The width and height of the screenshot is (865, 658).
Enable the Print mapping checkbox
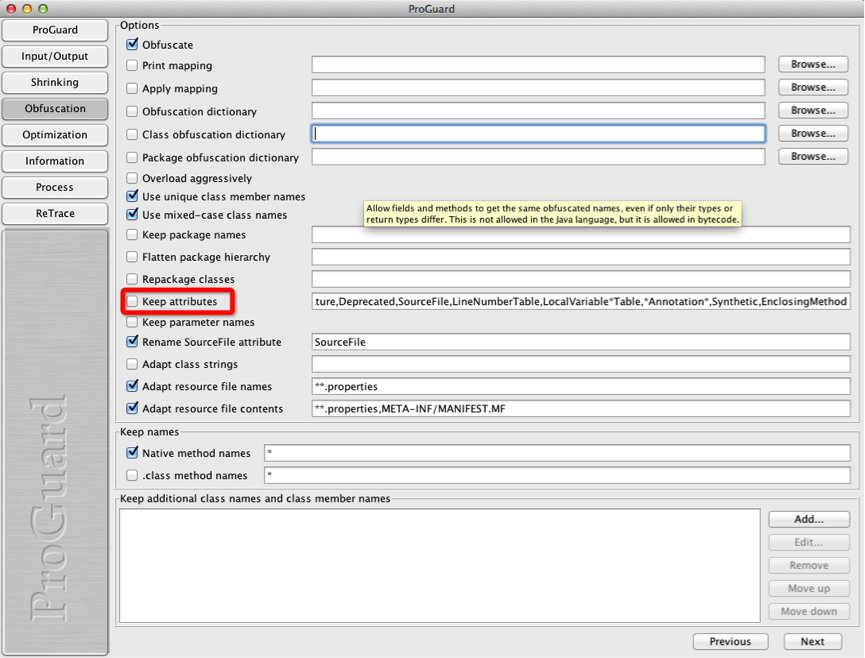tap(132, 65)
